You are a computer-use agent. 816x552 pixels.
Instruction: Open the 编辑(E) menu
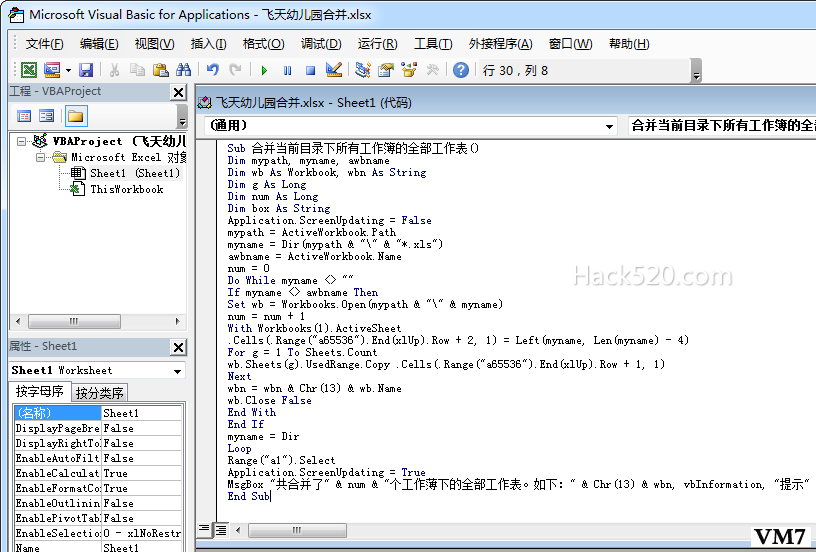tap(99, 44)
